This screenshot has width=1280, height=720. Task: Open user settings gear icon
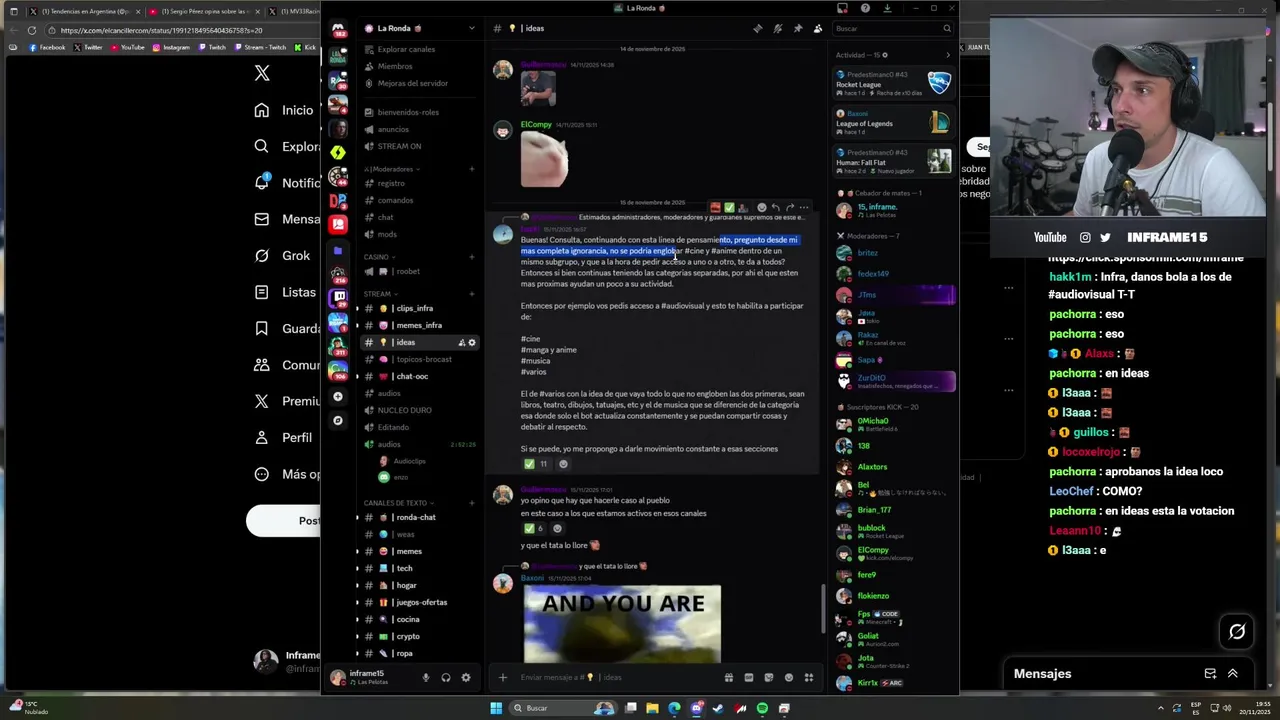coord(466,677)
